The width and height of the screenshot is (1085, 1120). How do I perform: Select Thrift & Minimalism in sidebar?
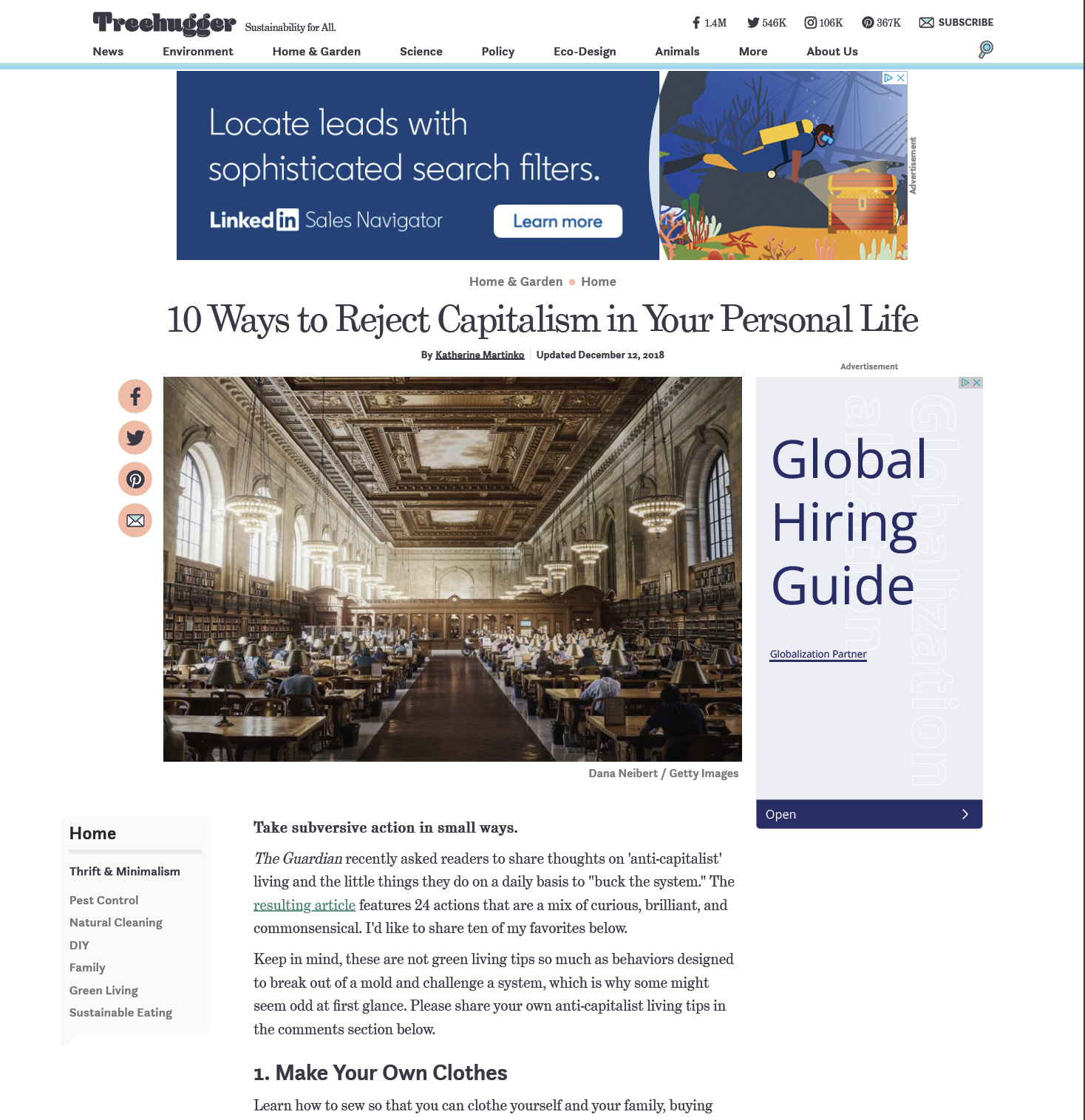pos(124,872)
